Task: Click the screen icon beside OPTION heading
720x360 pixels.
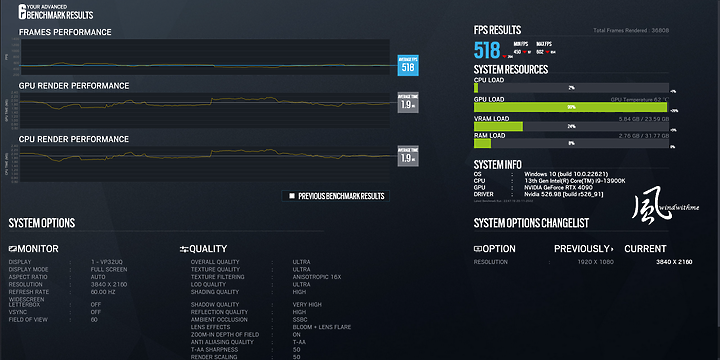Action: [478, 249]
